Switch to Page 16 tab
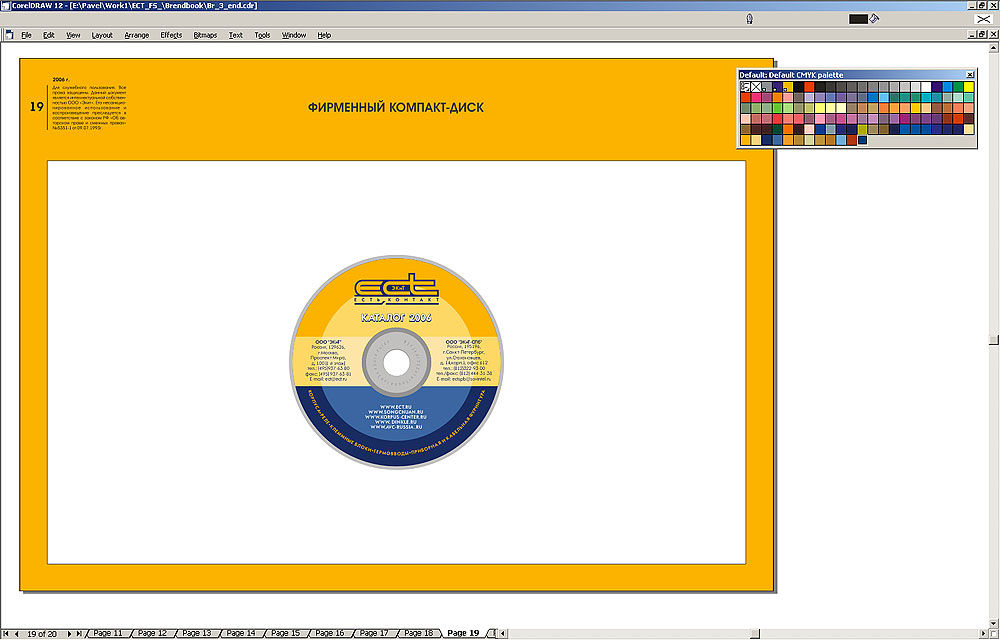The image size is (1000, 640). [330, 633]
